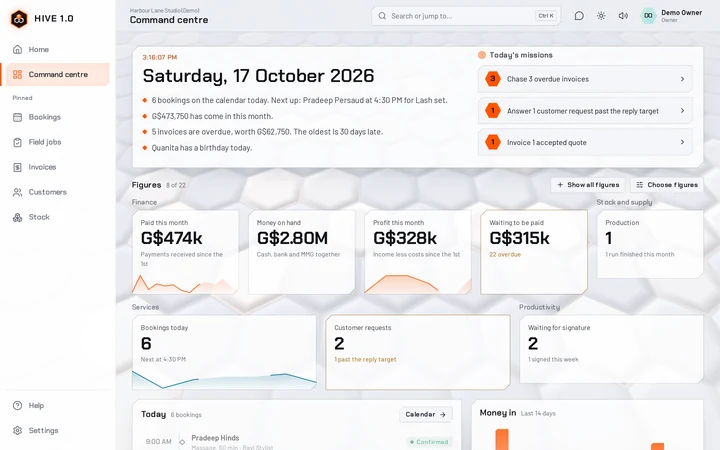Click the G$473,750 has come in line
The width and height of the screenshot is (720, 450).
point(212,116)
